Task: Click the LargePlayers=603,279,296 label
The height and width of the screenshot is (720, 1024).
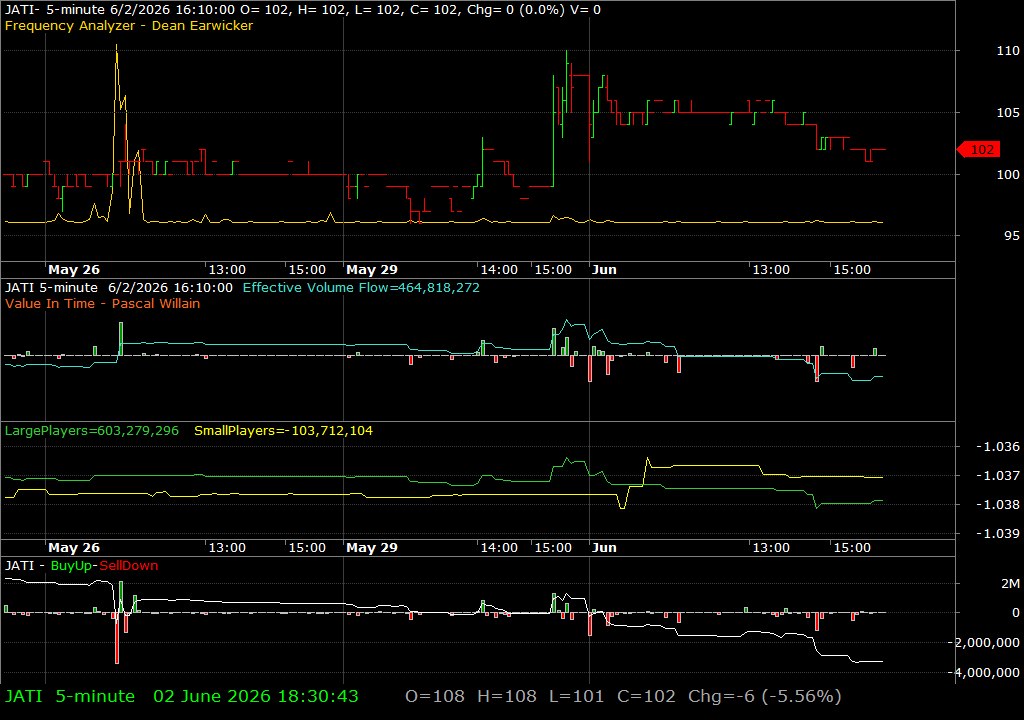Action: pos(91,431)
